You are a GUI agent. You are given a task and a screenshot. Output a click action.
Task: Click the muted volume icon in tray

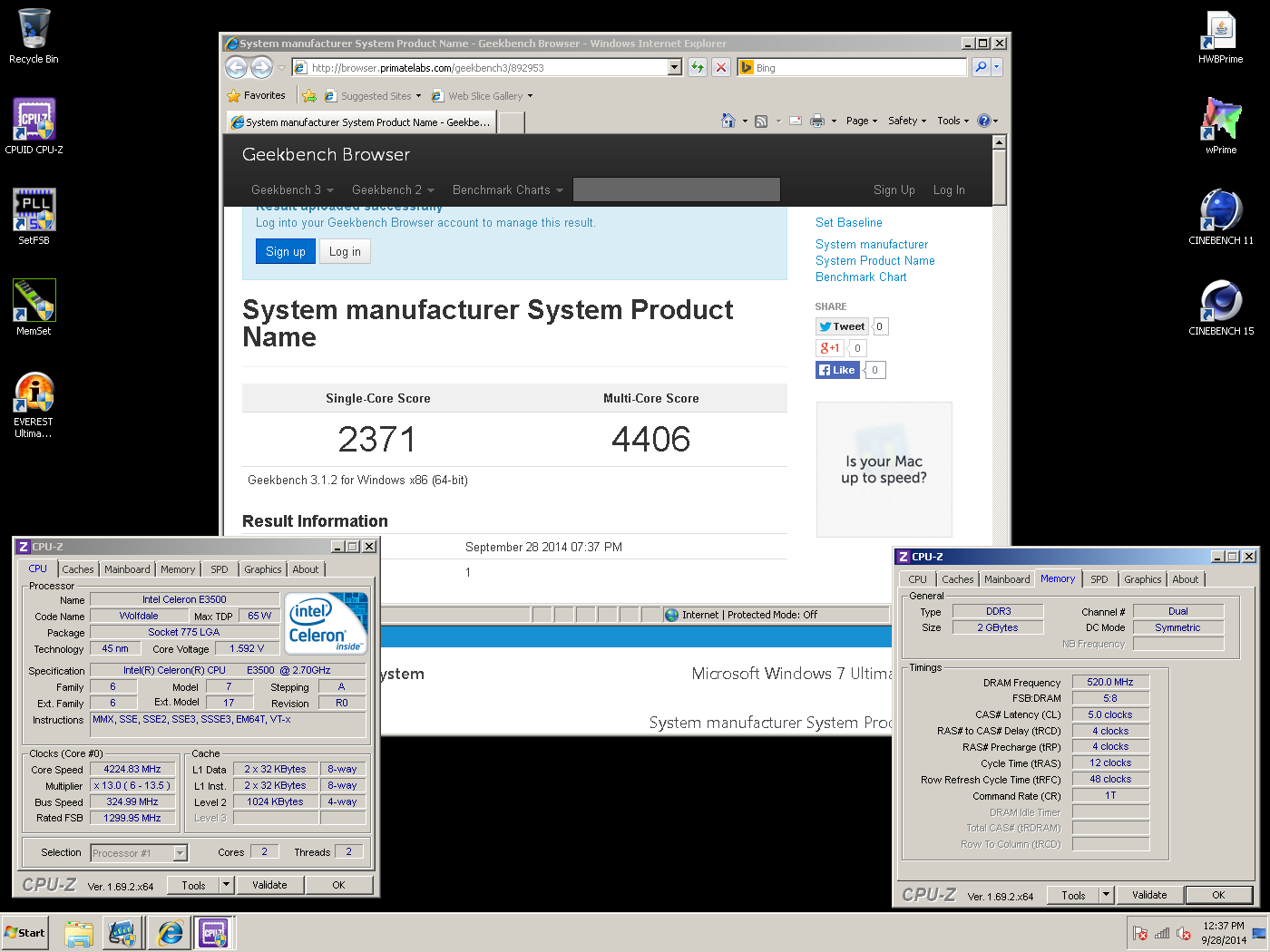(x=1183, y=933)
